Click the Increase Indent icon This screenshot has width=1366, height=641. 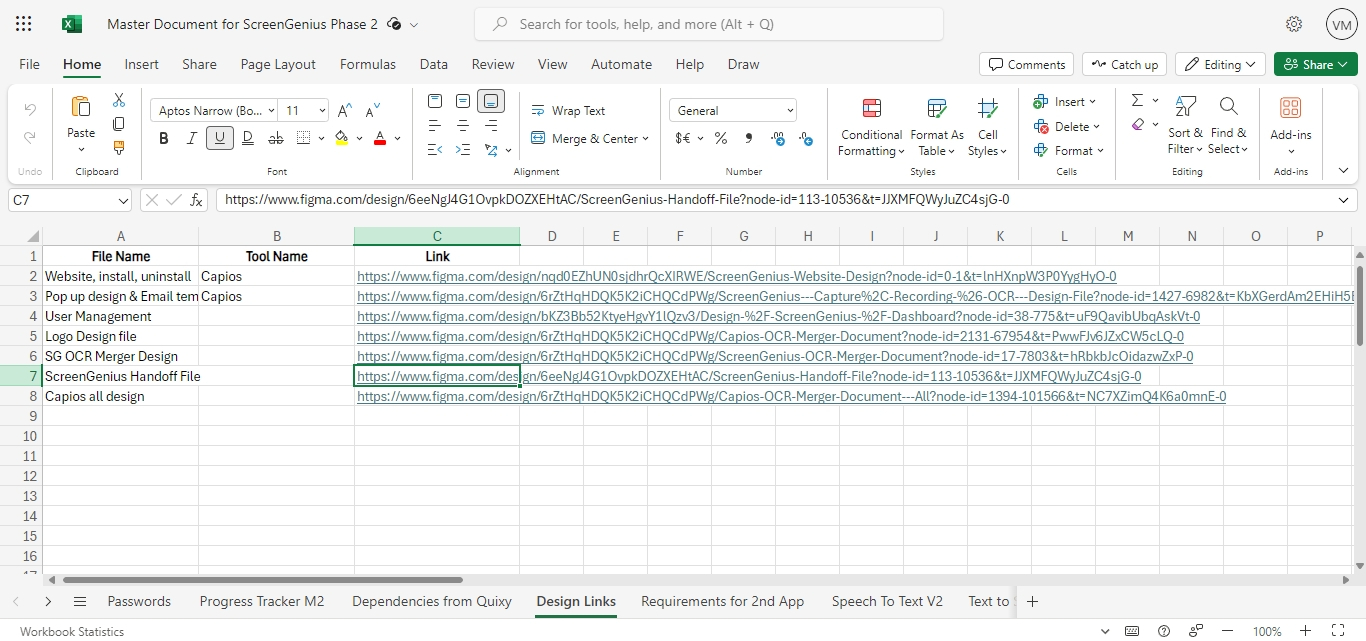point(463,150)
